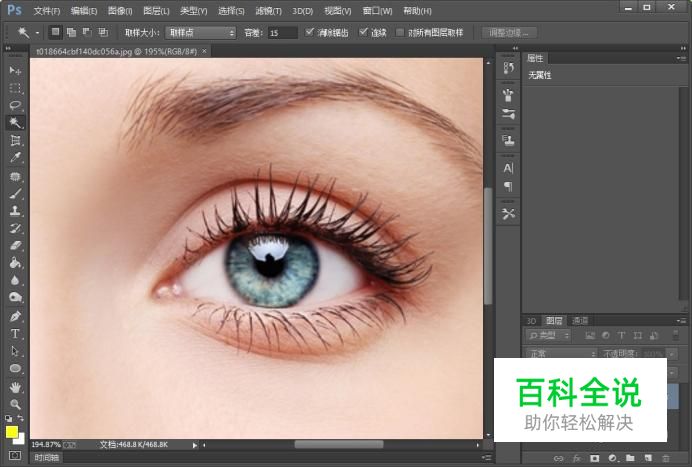Click the white background color swatch
The width and height of the screenshot is (692, 467).
pos(20,439)
